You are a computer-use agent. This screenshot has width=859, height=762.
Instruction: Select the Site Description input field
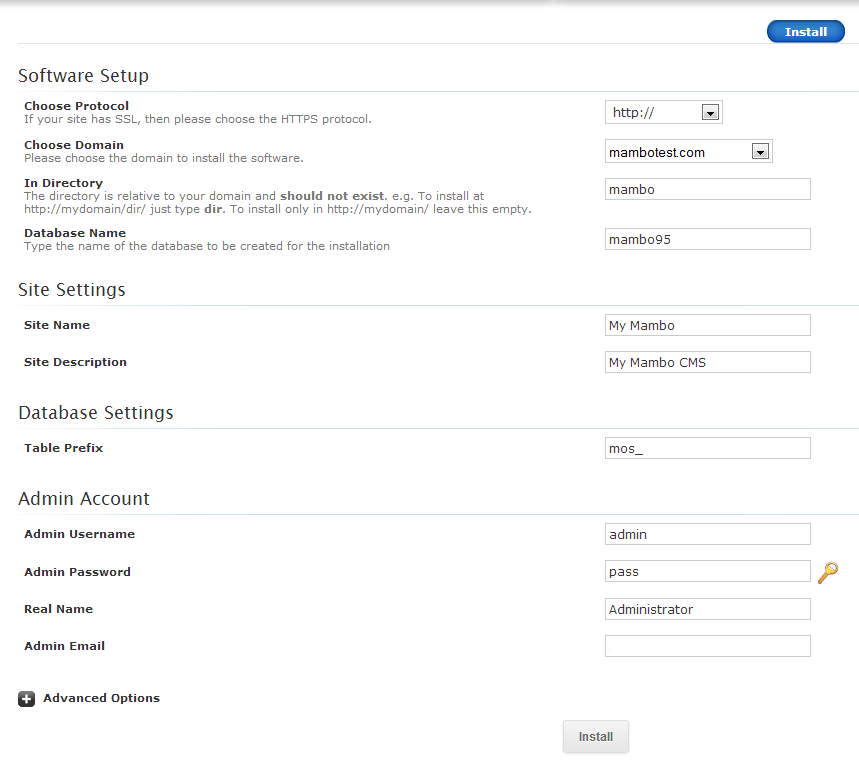pyautogui.click(x=707, y=362)
